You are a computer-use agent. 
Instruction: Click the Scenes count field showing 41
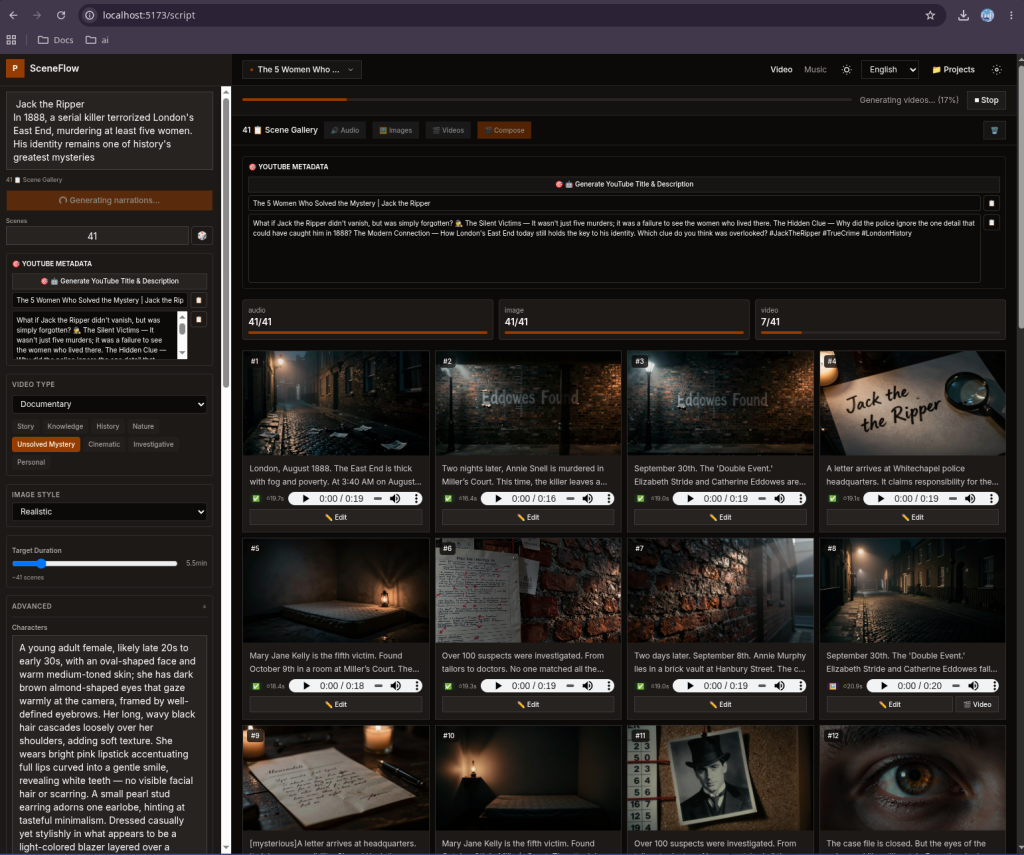[97, 236]
